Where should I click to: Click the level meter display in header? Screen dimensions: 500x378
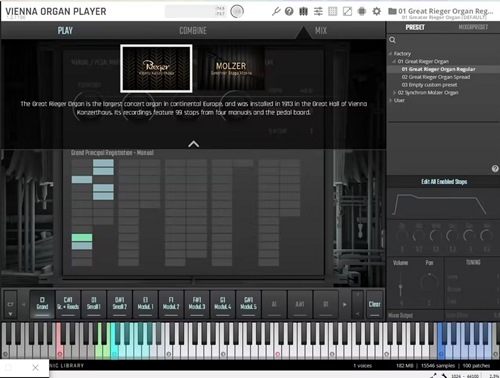tap(196, 12)
